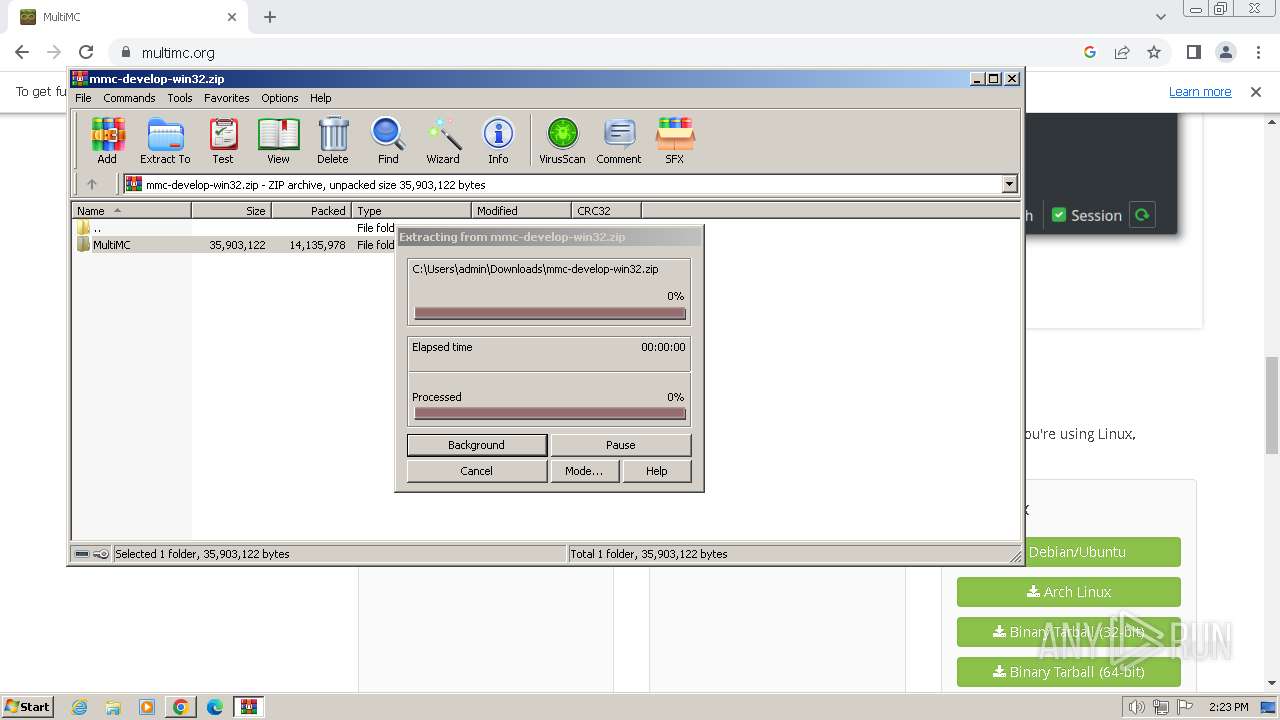1280x720 pixels.
Task: Open Internet Explorer from taskbar
Action: click(80, 707)
